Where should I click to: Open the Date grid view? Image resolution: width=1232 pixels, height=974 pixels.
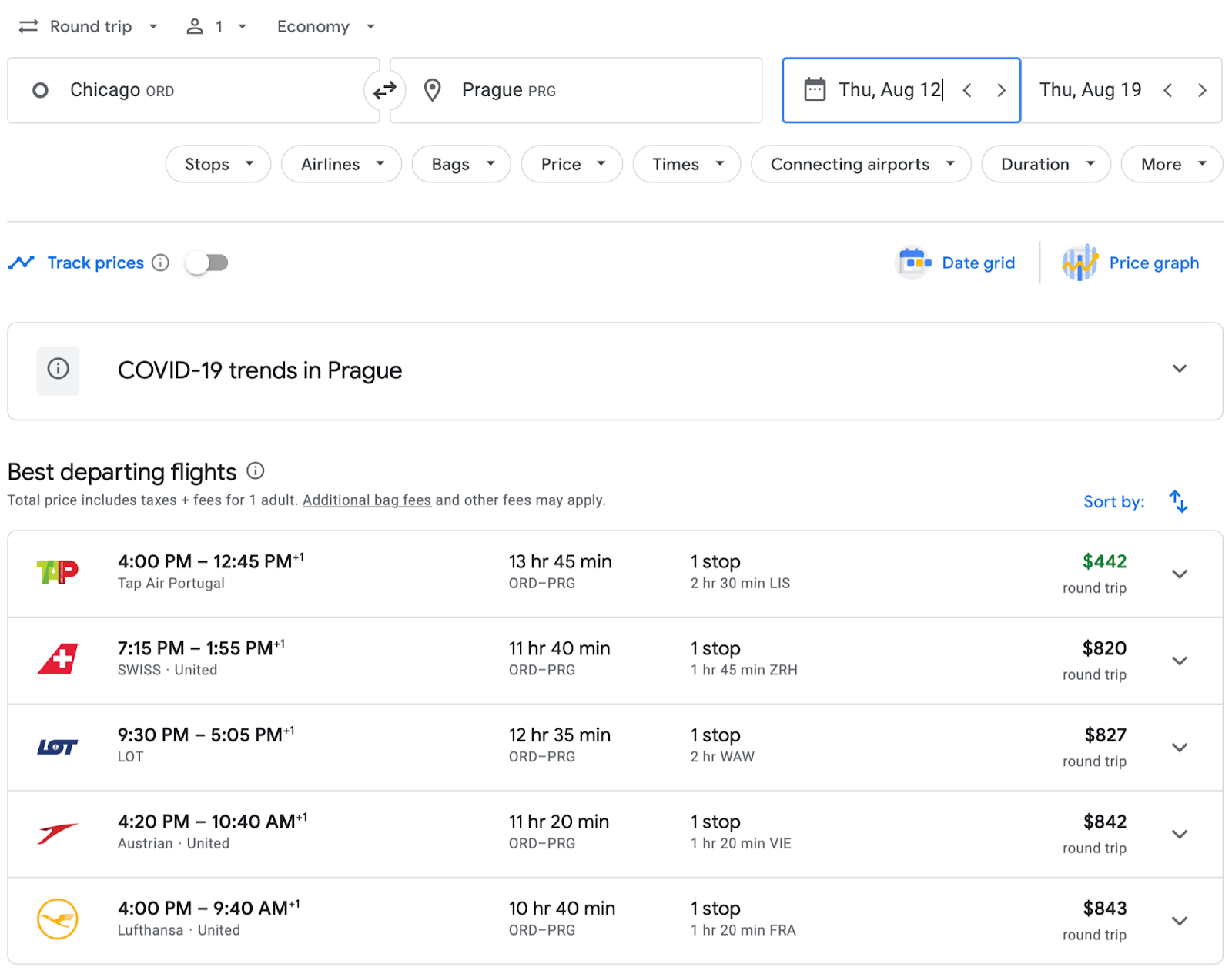[957, 263]
